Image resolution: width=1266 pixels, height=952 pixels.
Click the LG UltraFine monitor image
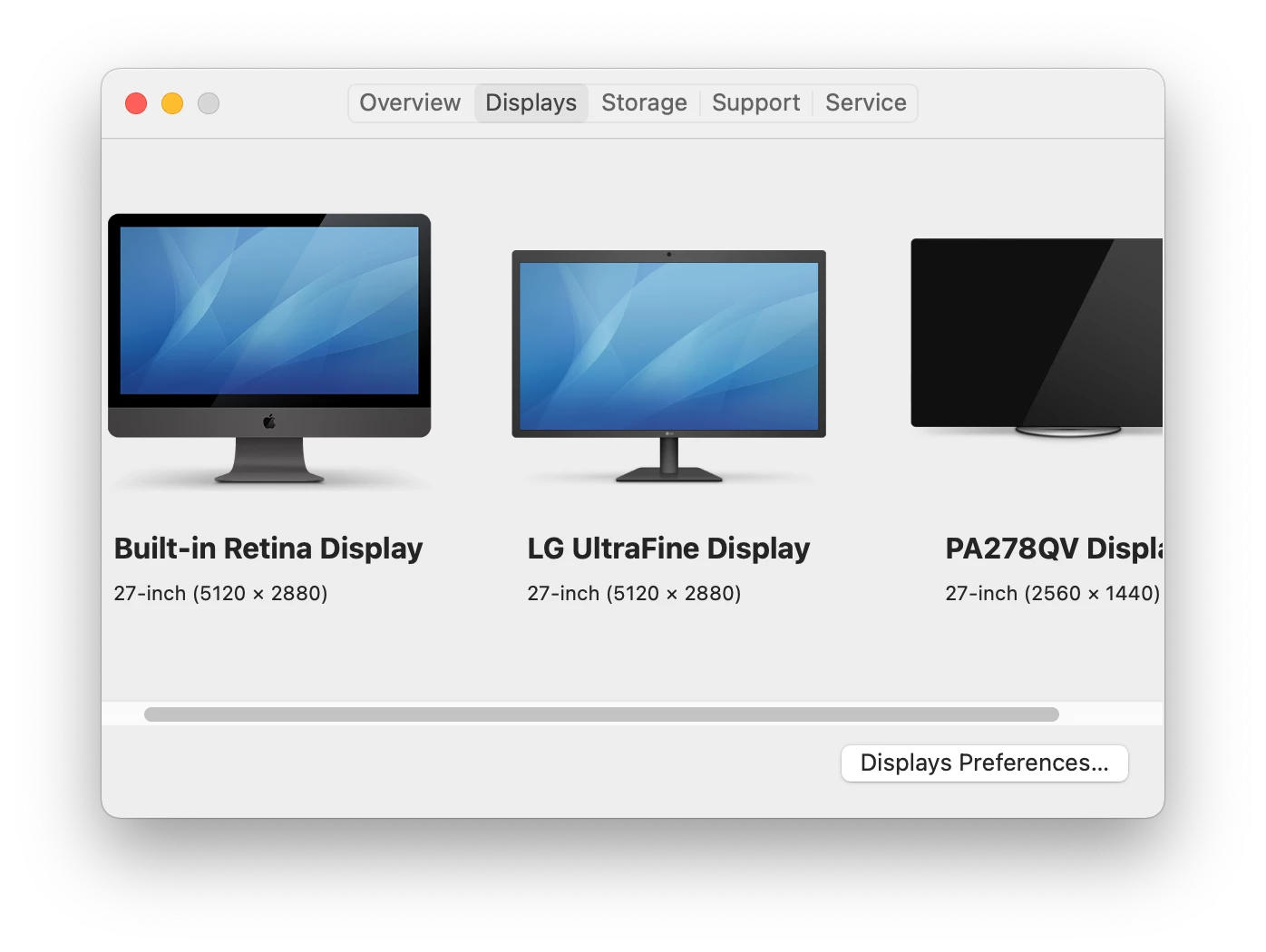pos(669,365)
